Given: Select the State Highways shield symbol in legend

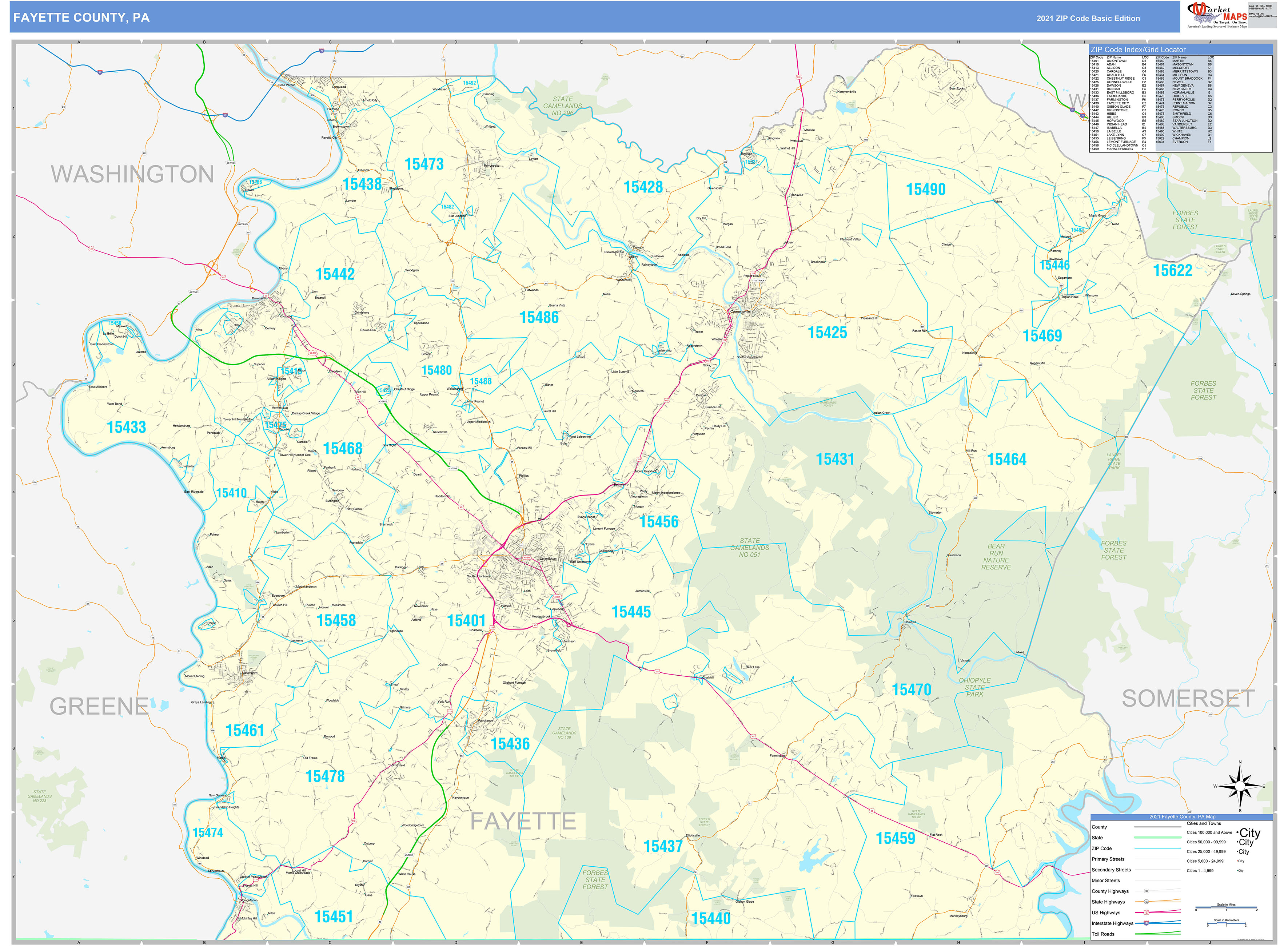Looking at the screenshot, I should (1147, 902).
